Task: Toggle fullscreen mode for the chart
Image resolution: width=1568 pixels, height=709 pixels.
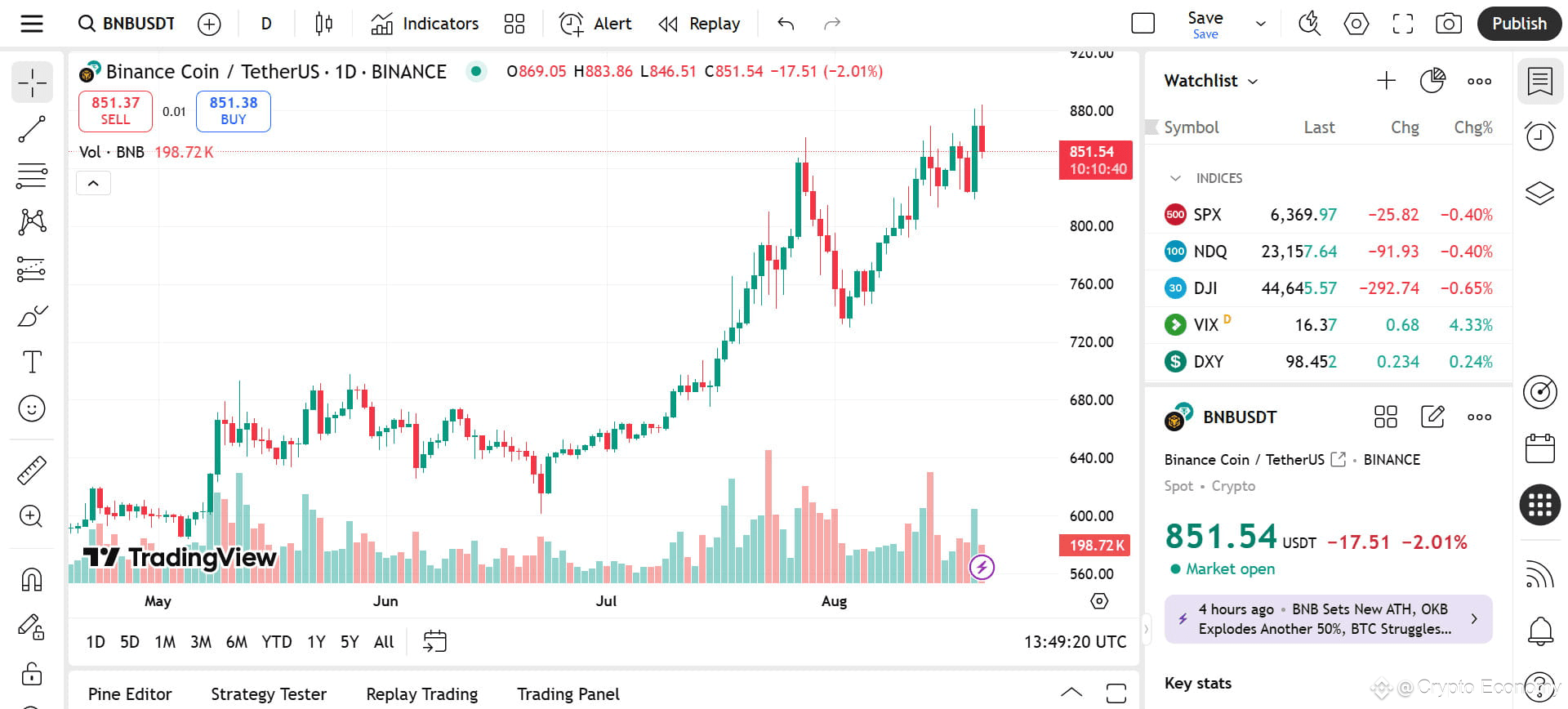Action: click(x=1402, y=24)
